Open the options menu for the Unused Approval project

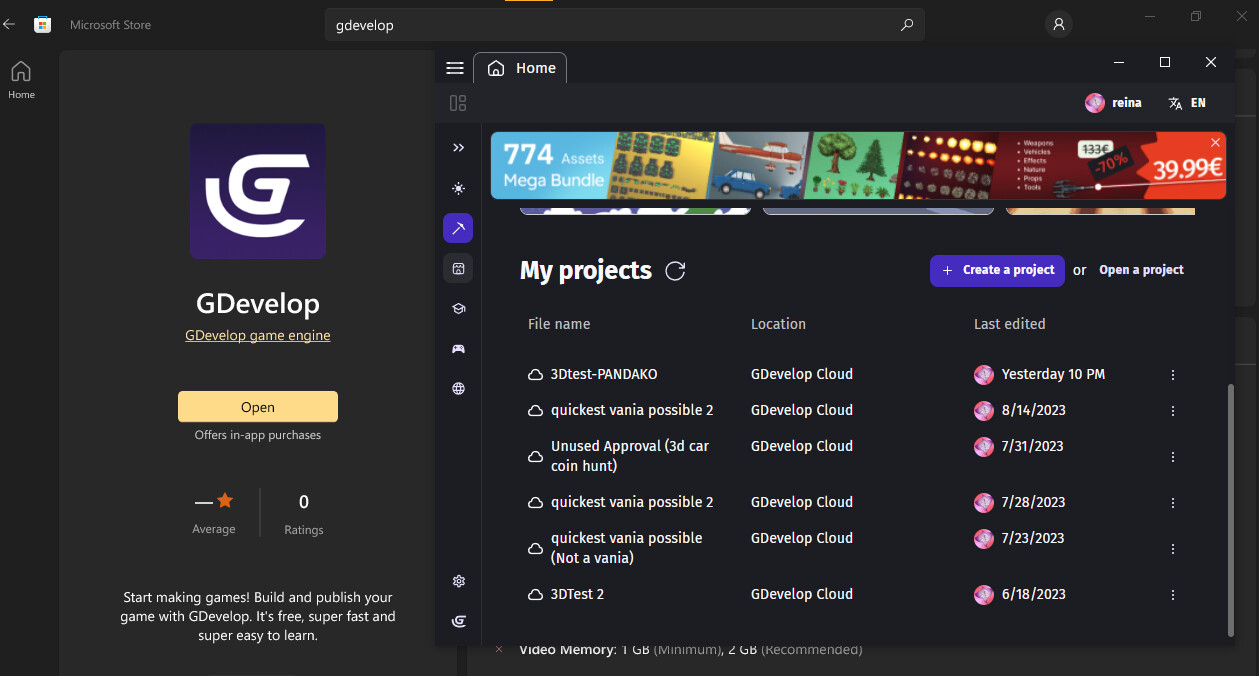(1173, 457)
